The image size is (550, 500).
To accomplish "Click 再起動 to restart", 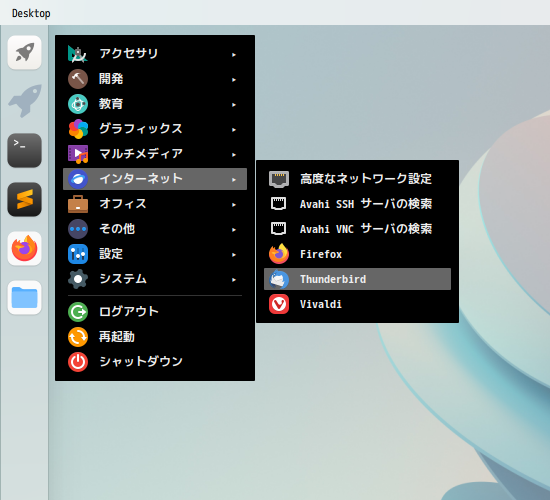I will (x=155, y=337).
